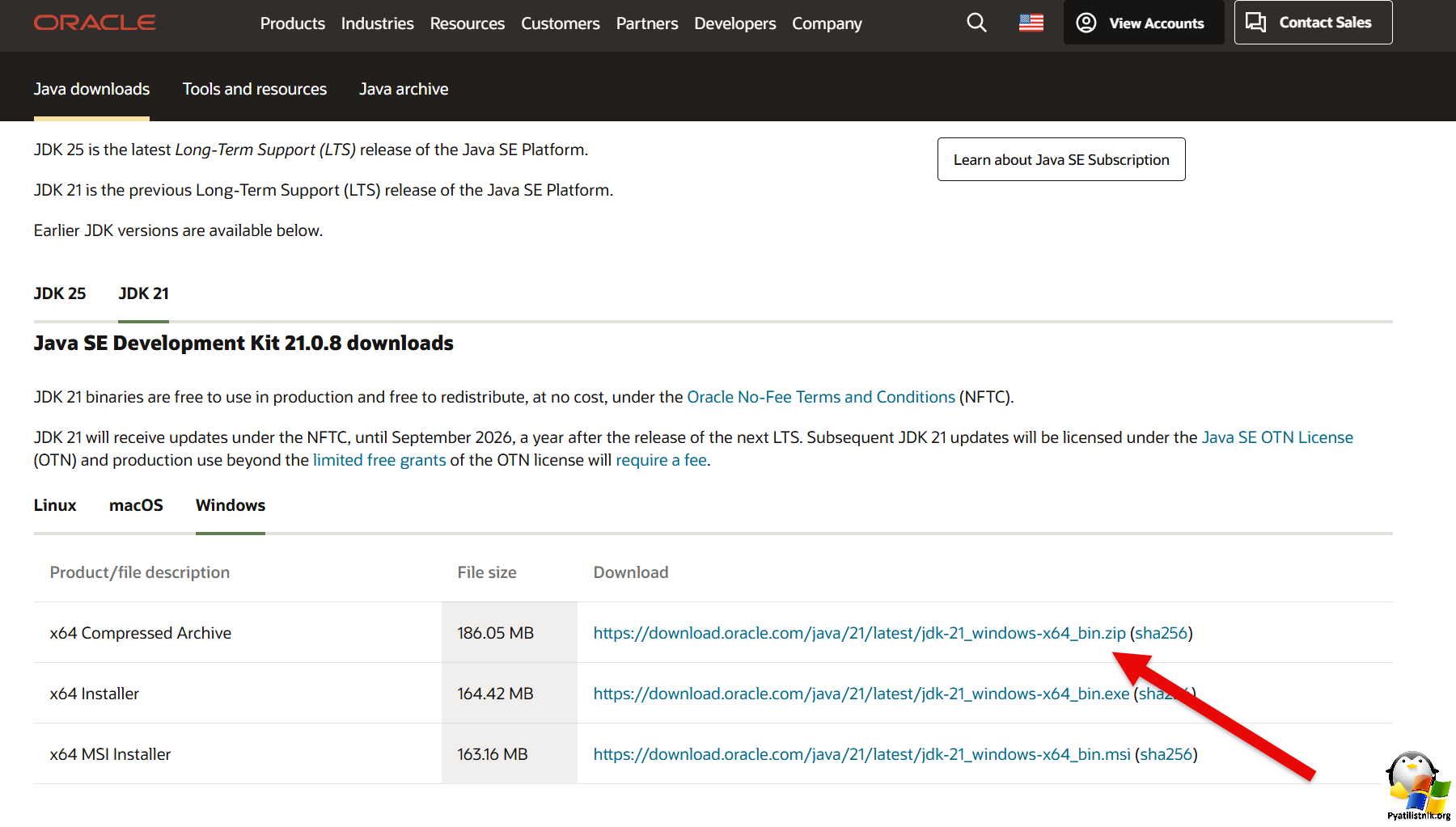Open sha256 link for the zip archive
The image size is (1456, 827).
pyautogui.click(x=1161, y=633)
